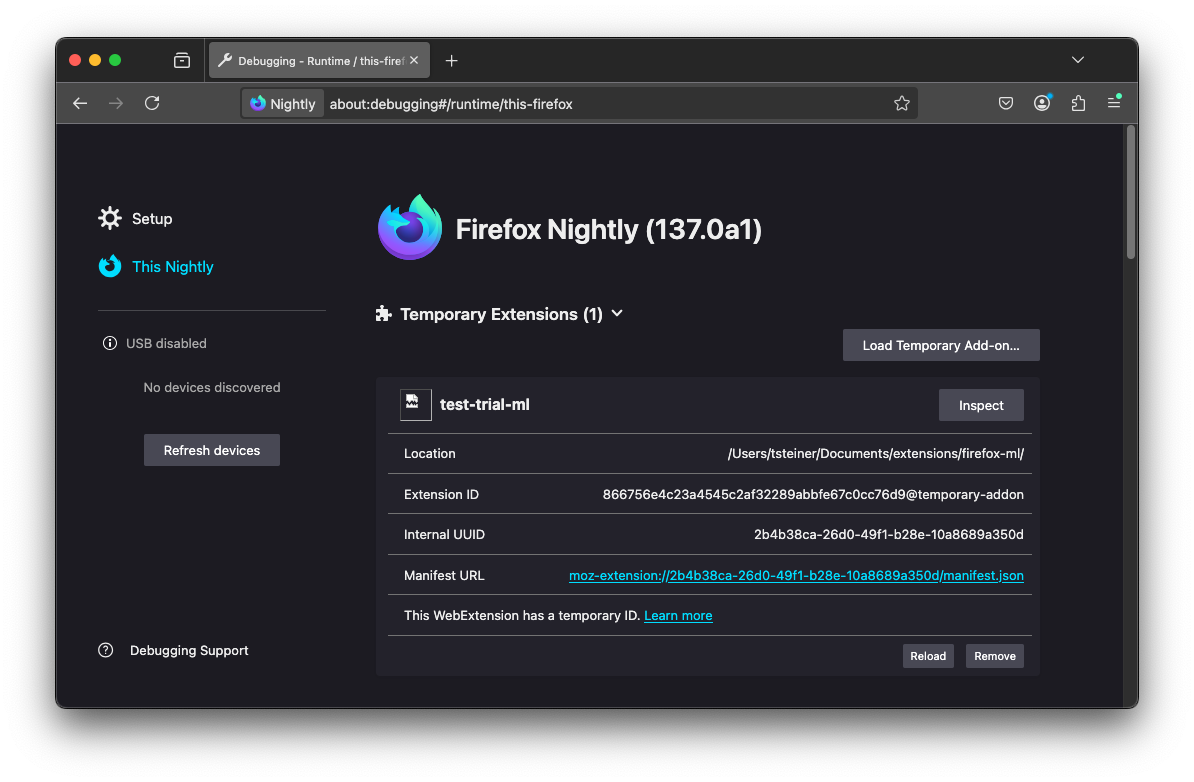Click the Setup gear icon
This screenshot has width=1194, height=782.
click(110, 219)
